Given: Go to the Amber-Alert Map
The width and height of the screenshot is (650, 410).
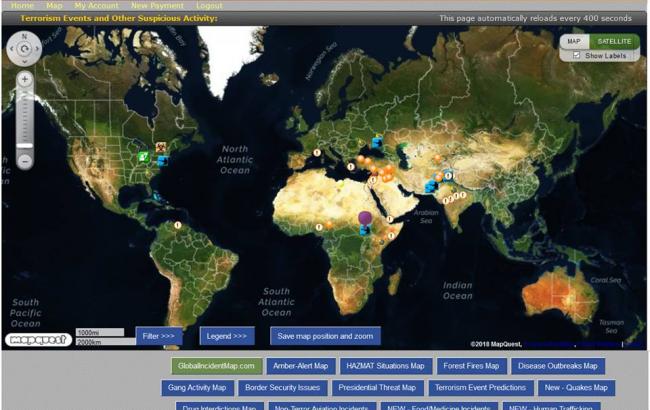Looking at the screenshot, I should [x=301, y=366].
